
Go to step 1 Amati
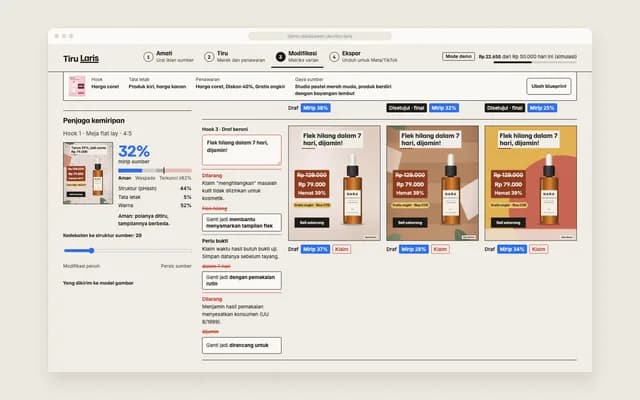tap(169, 57)
